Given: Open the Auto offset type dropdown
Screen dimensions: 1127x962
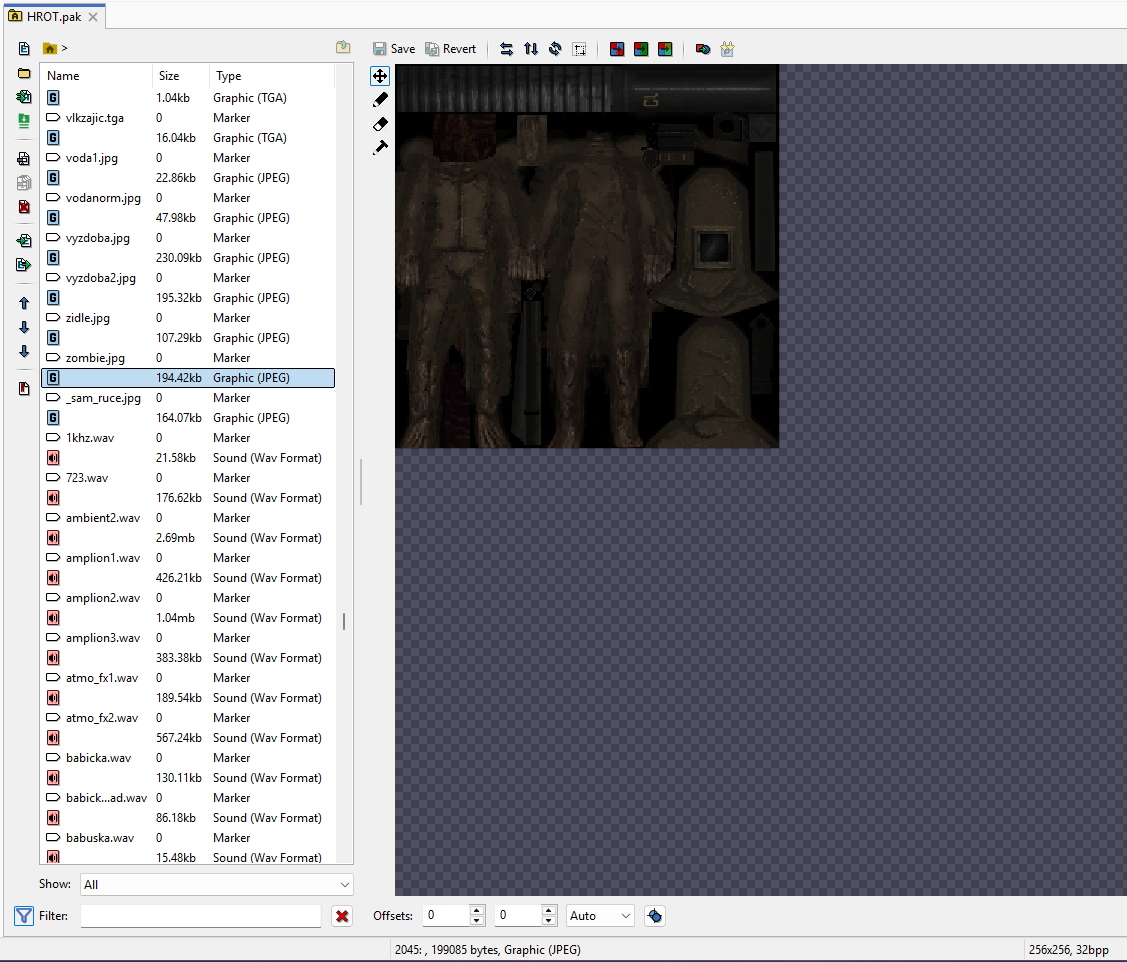Looking at the screenshot, I should (x=600, y=915).
